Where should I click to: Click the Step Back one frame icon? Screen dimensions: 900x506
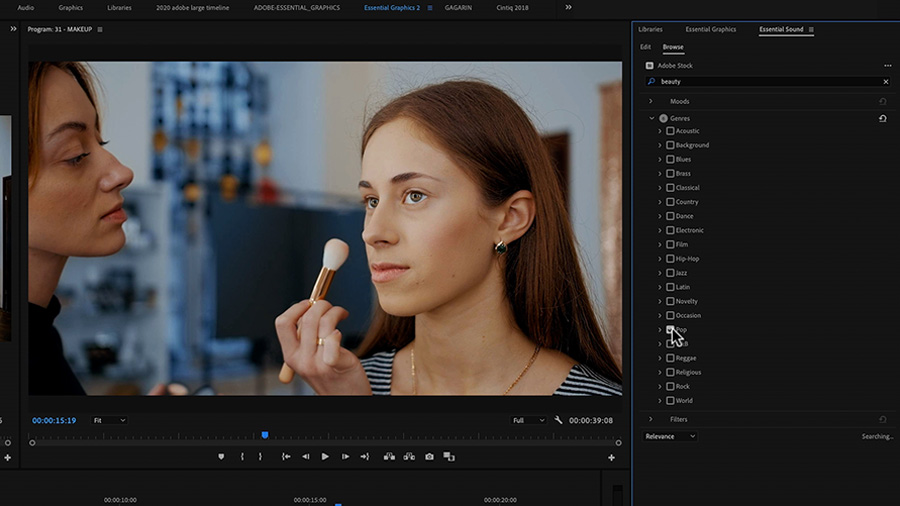[x=305, y=457]
